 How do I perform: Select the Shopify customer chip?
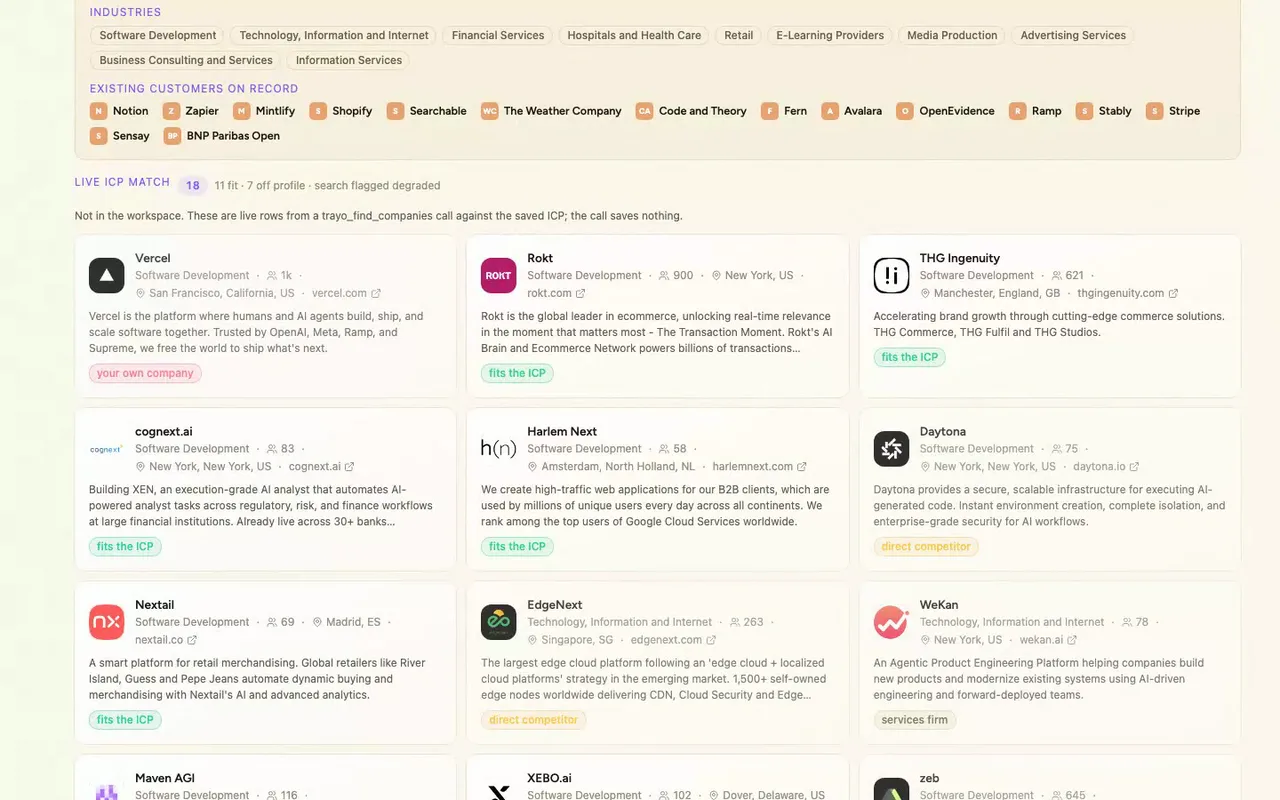(341, 111)
